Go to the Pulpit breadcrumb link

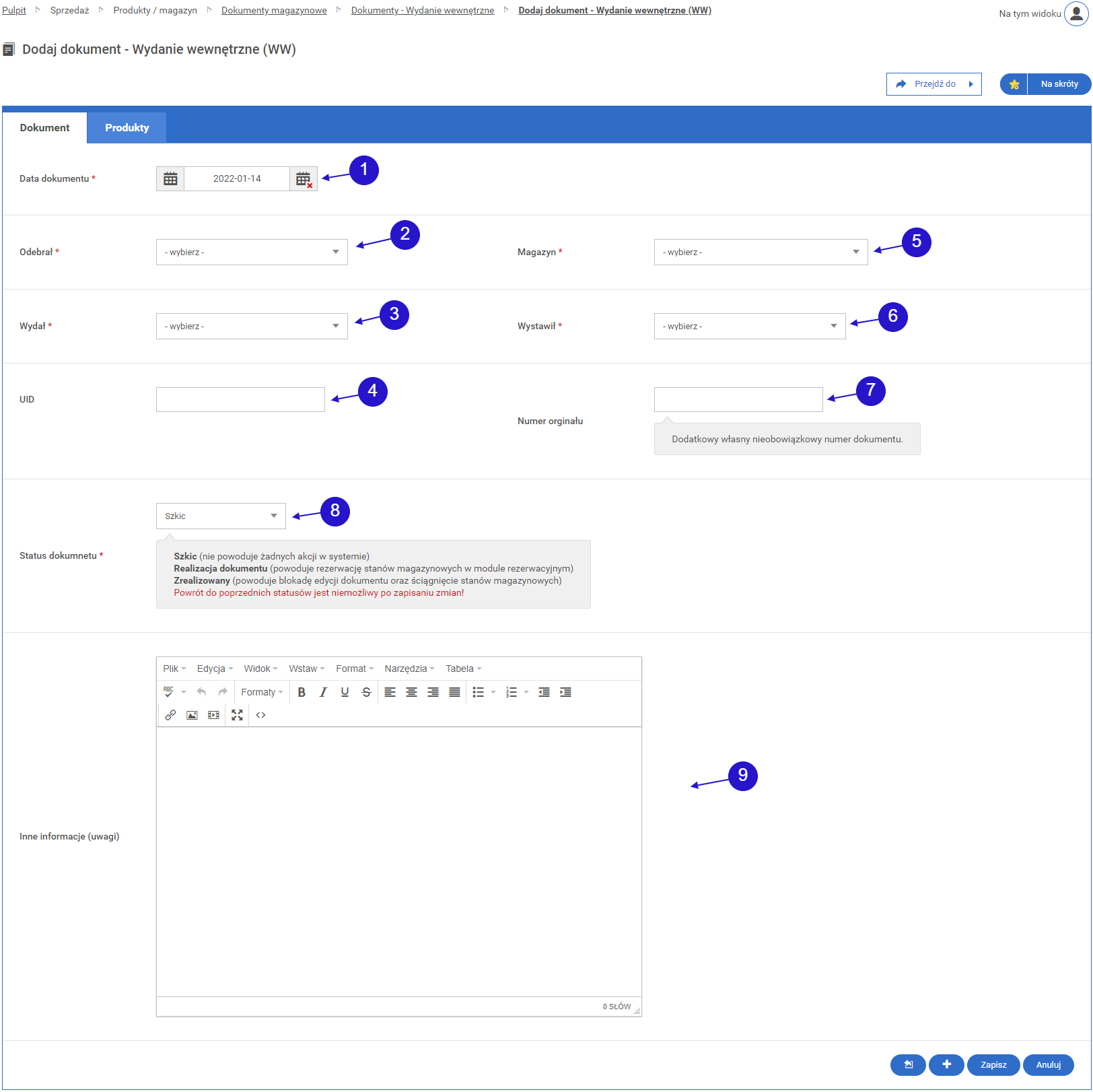(14, 10)
